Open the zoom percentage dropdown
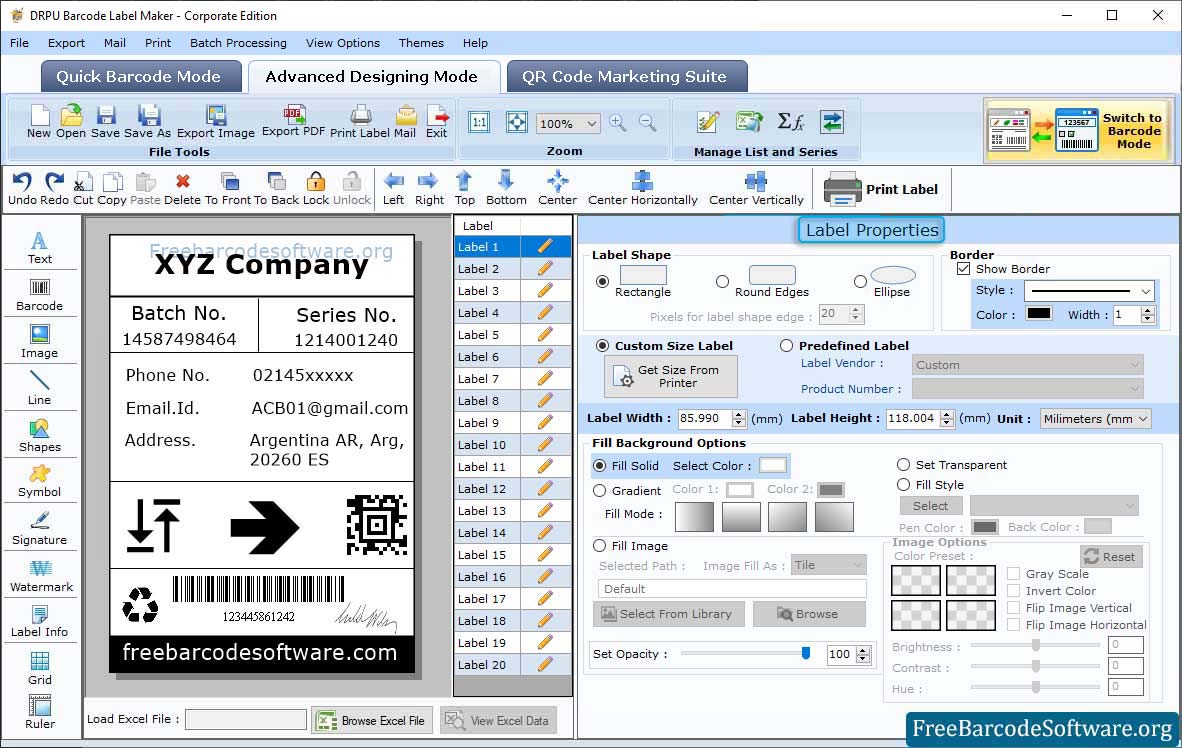 coord(592,124)
